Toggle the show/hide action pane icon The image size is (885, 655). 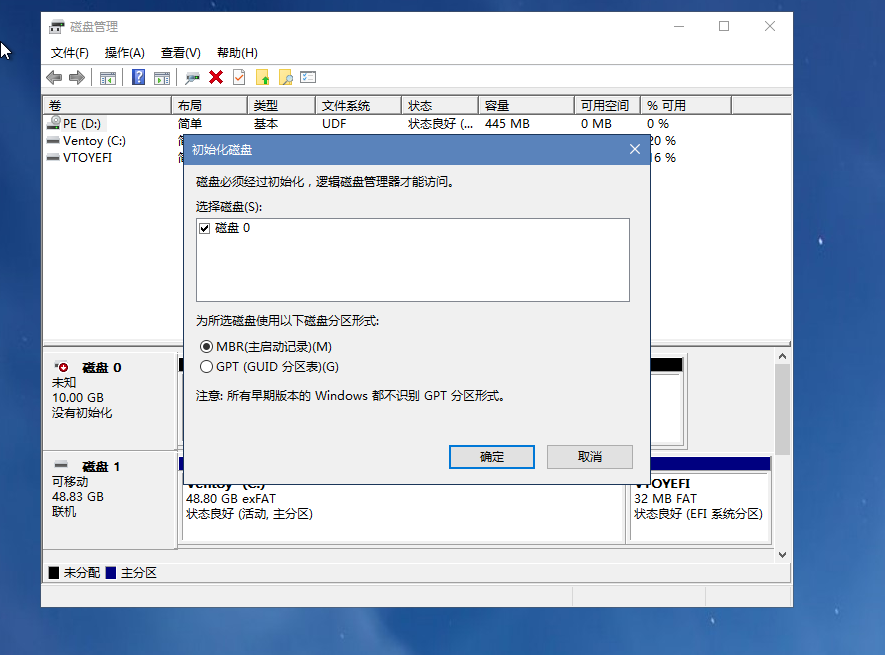click(162, 78)
